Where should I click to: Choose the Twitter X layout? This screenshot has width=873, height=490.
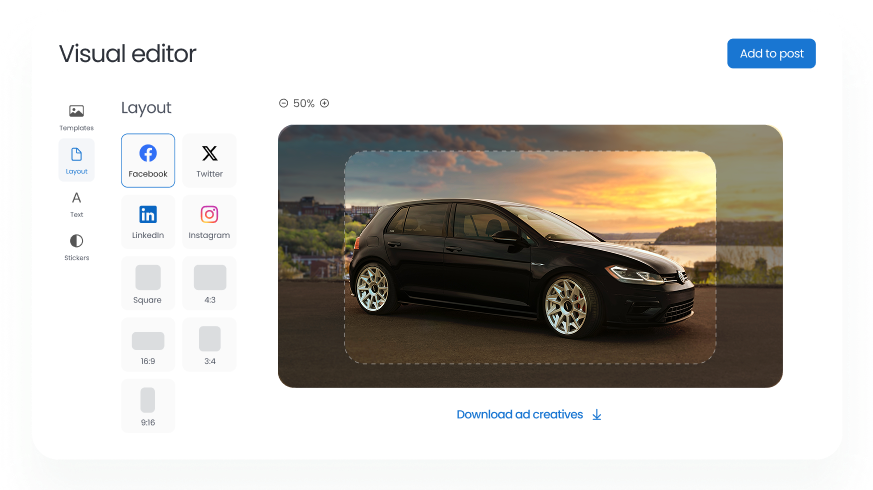pyautogui.click(x=209, y=160)
